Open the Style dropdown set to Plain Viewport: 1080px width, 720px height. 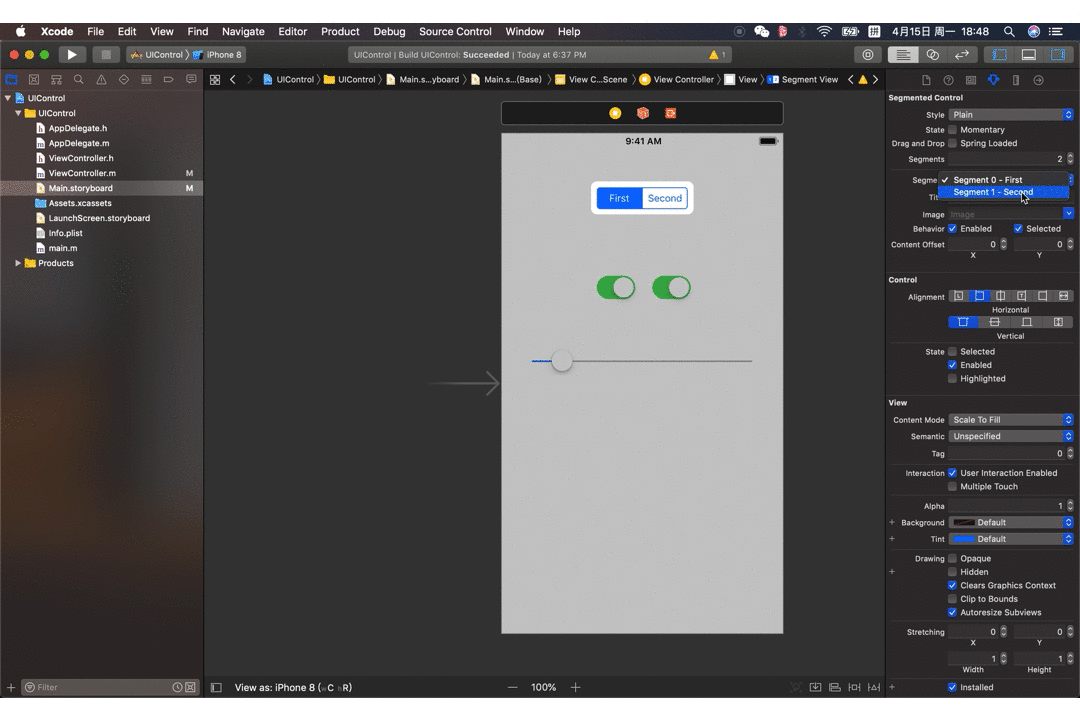1010,114
